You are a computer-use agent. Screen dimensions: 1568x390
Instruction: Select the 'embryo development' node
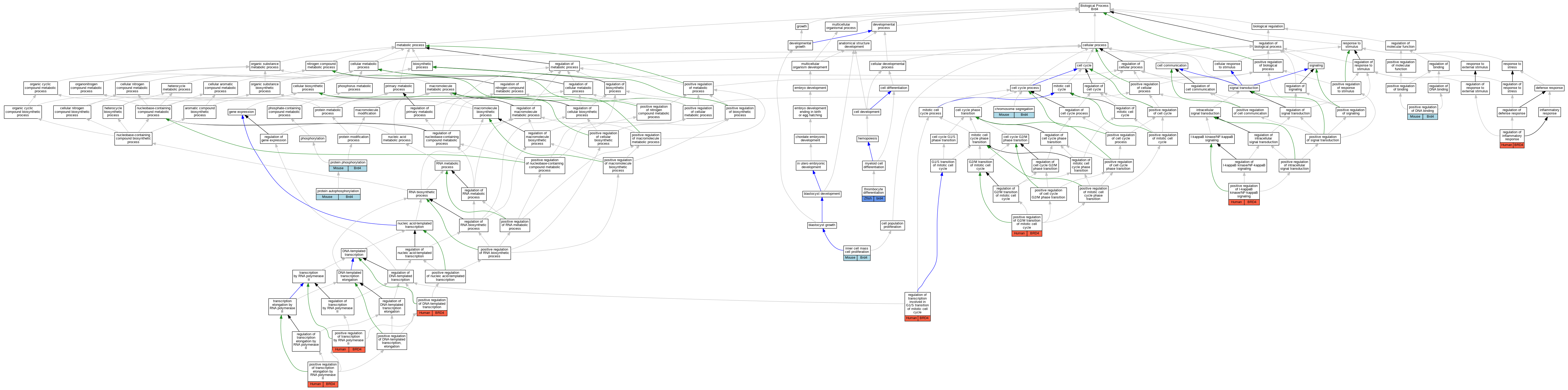coord(810,88)
